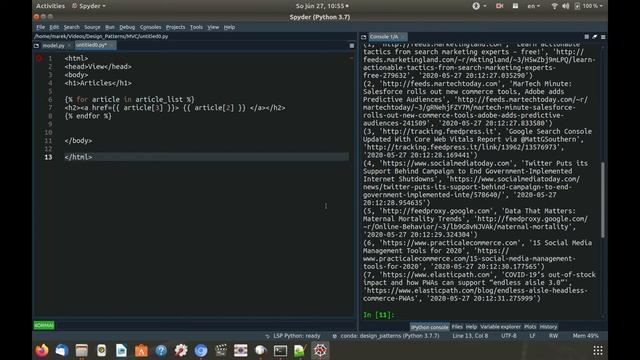
Task: Open Ubuntu Software from the dock
Action: click(x=141, y=350)
